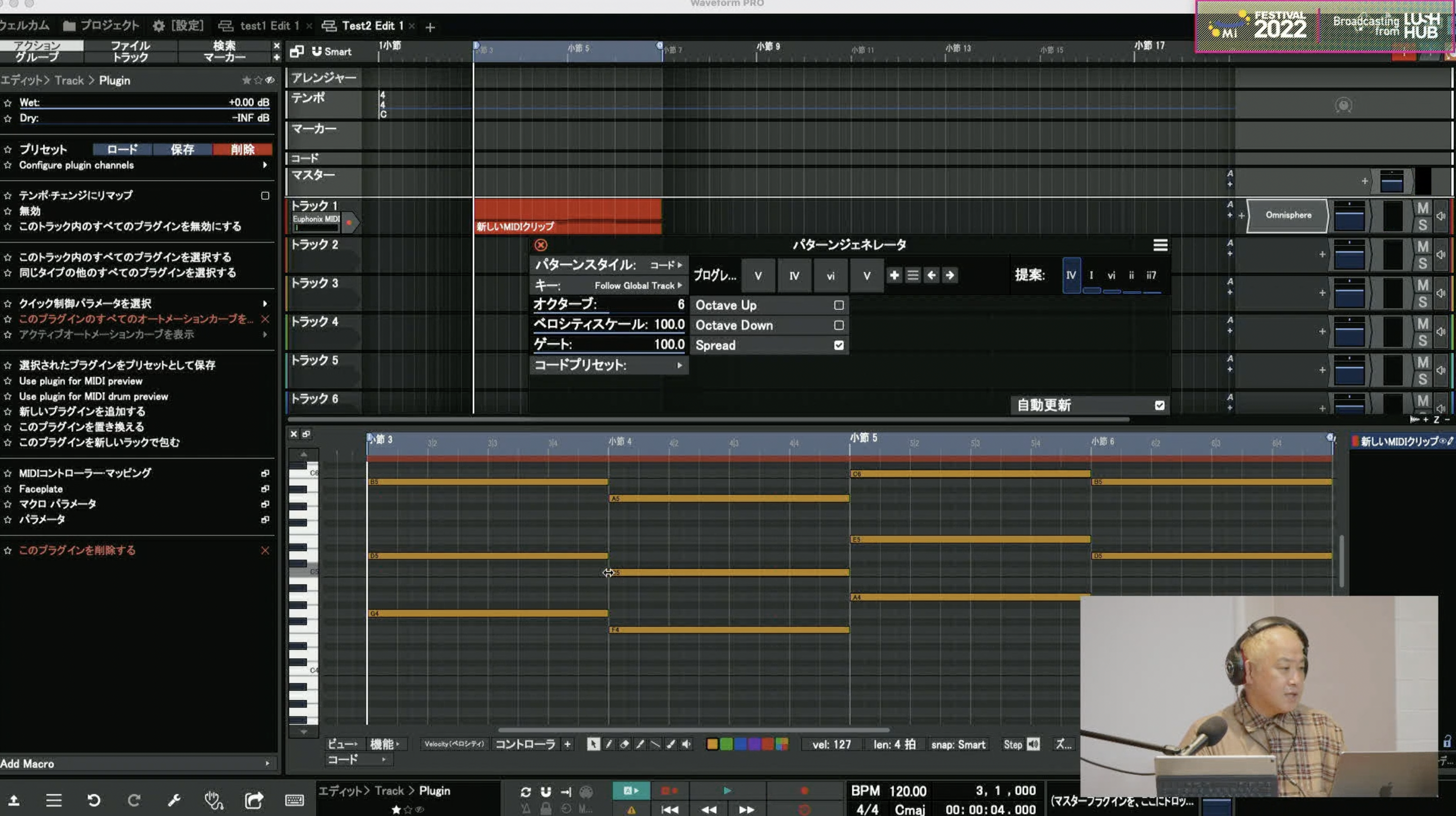This screenshot has width=1456, height=816.
Task: Add a chord with the plus icon in progression
Action: [894, 275]
